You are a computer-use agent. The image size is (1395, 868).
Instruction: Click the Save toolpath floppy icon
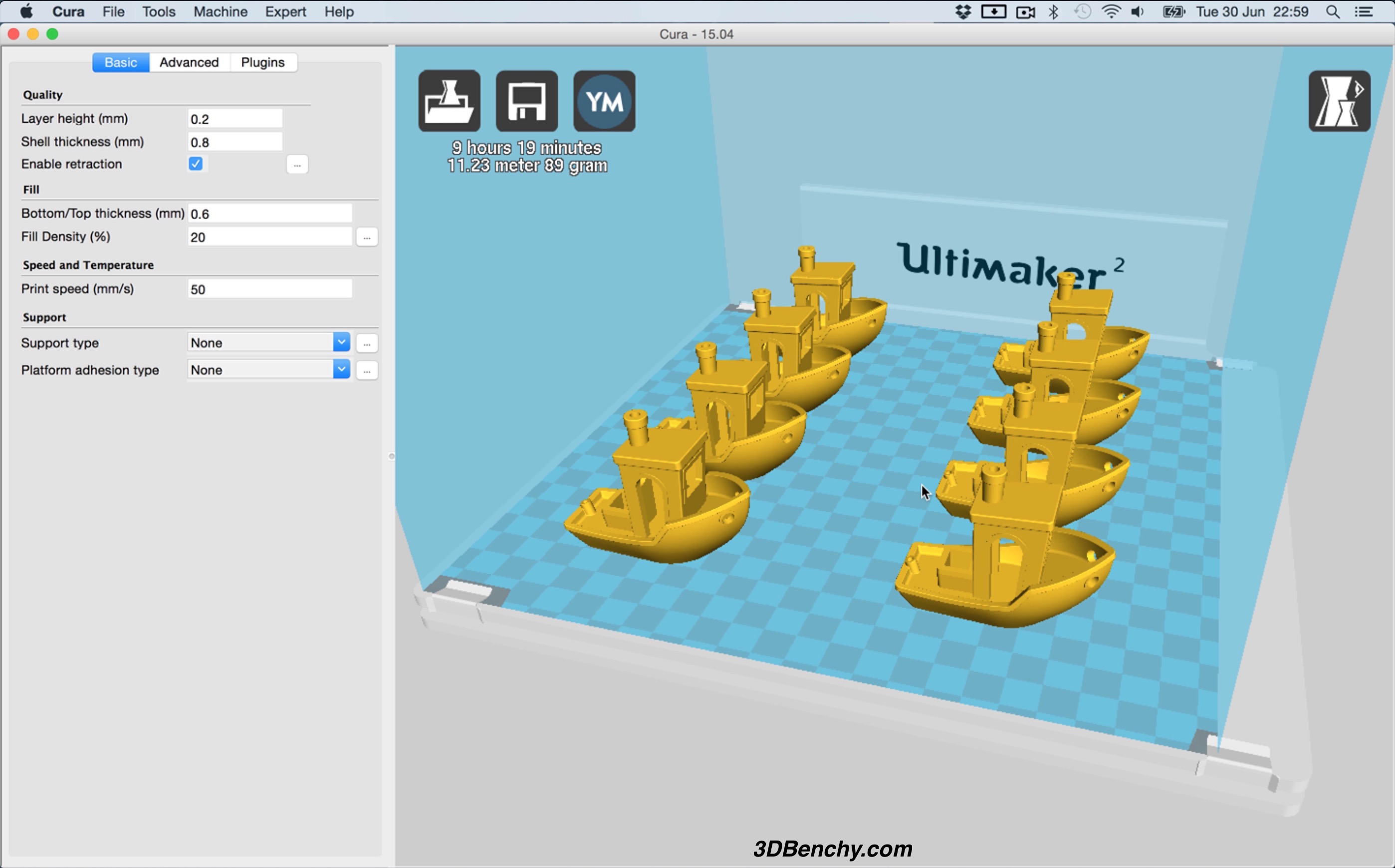point(526,101)
